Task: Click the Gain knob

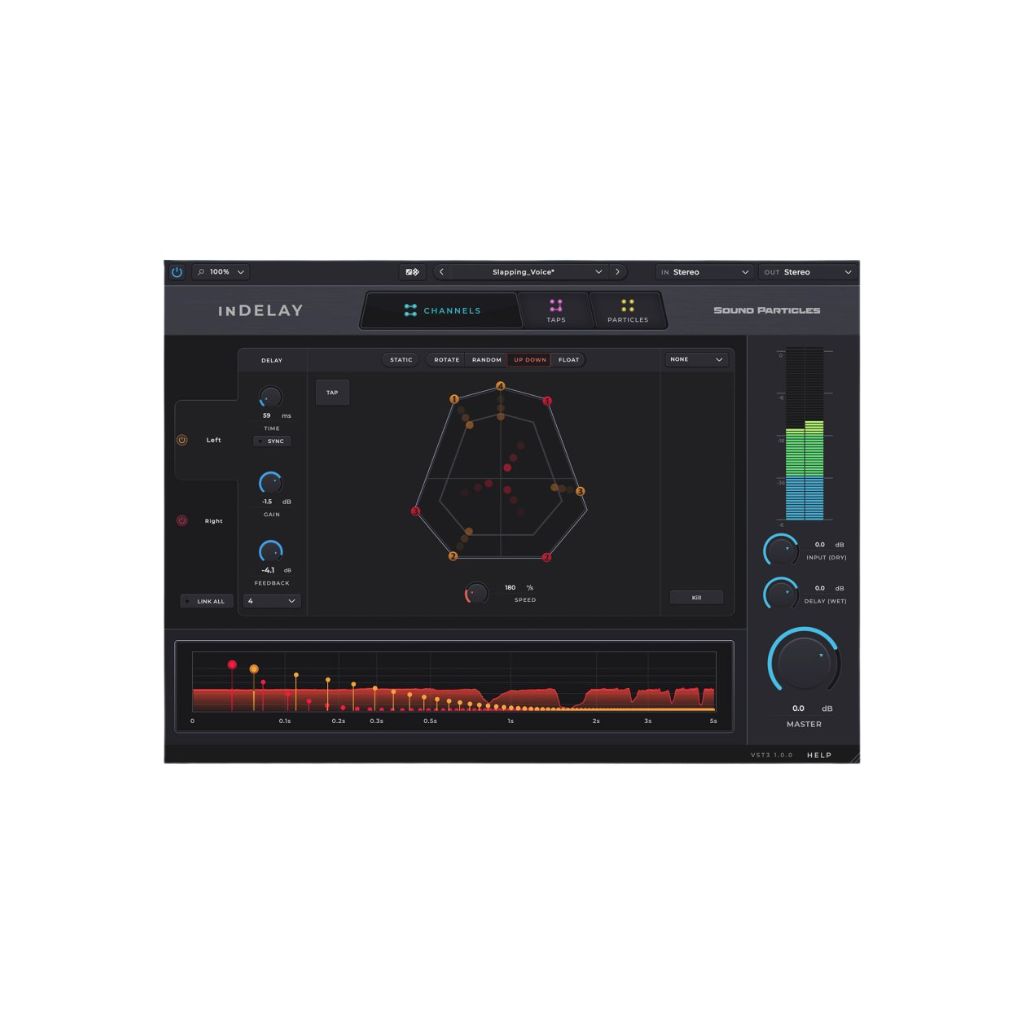Action: tap(270, 483)
